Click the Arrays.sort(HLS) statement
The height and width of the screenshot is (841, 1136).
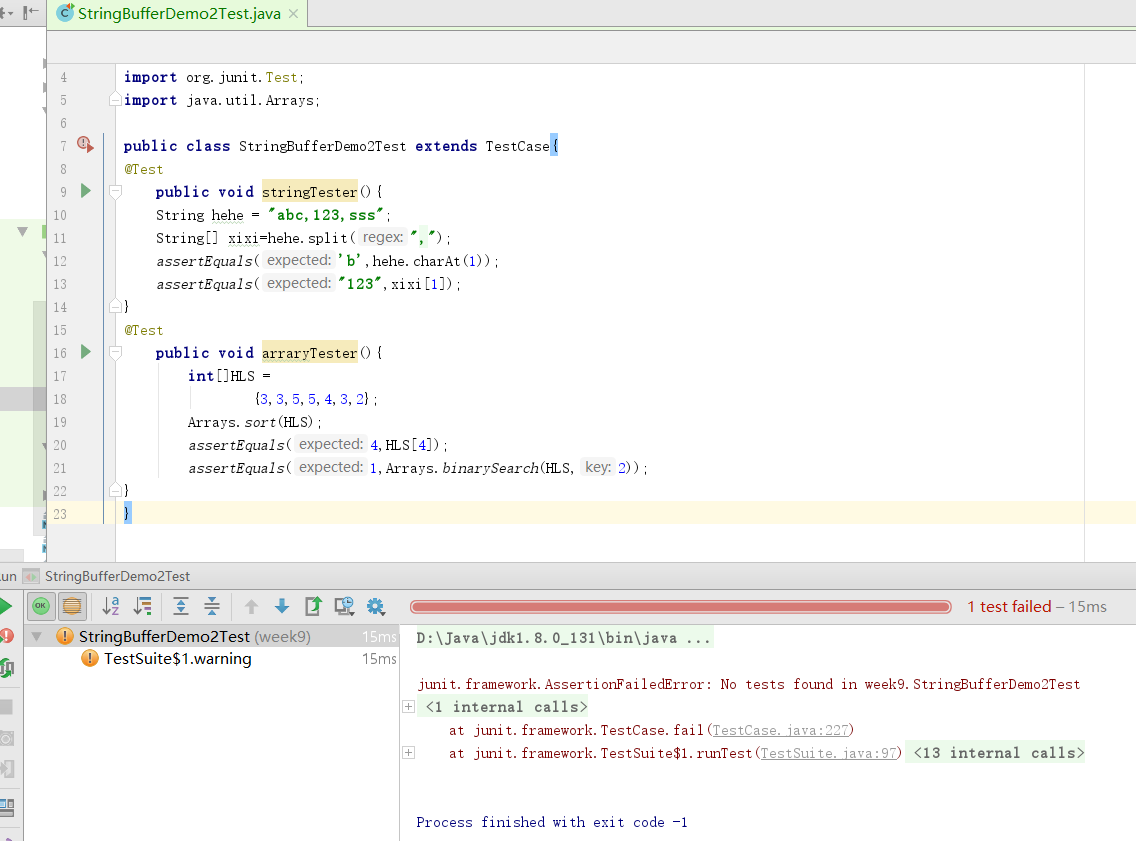(254, 422)
